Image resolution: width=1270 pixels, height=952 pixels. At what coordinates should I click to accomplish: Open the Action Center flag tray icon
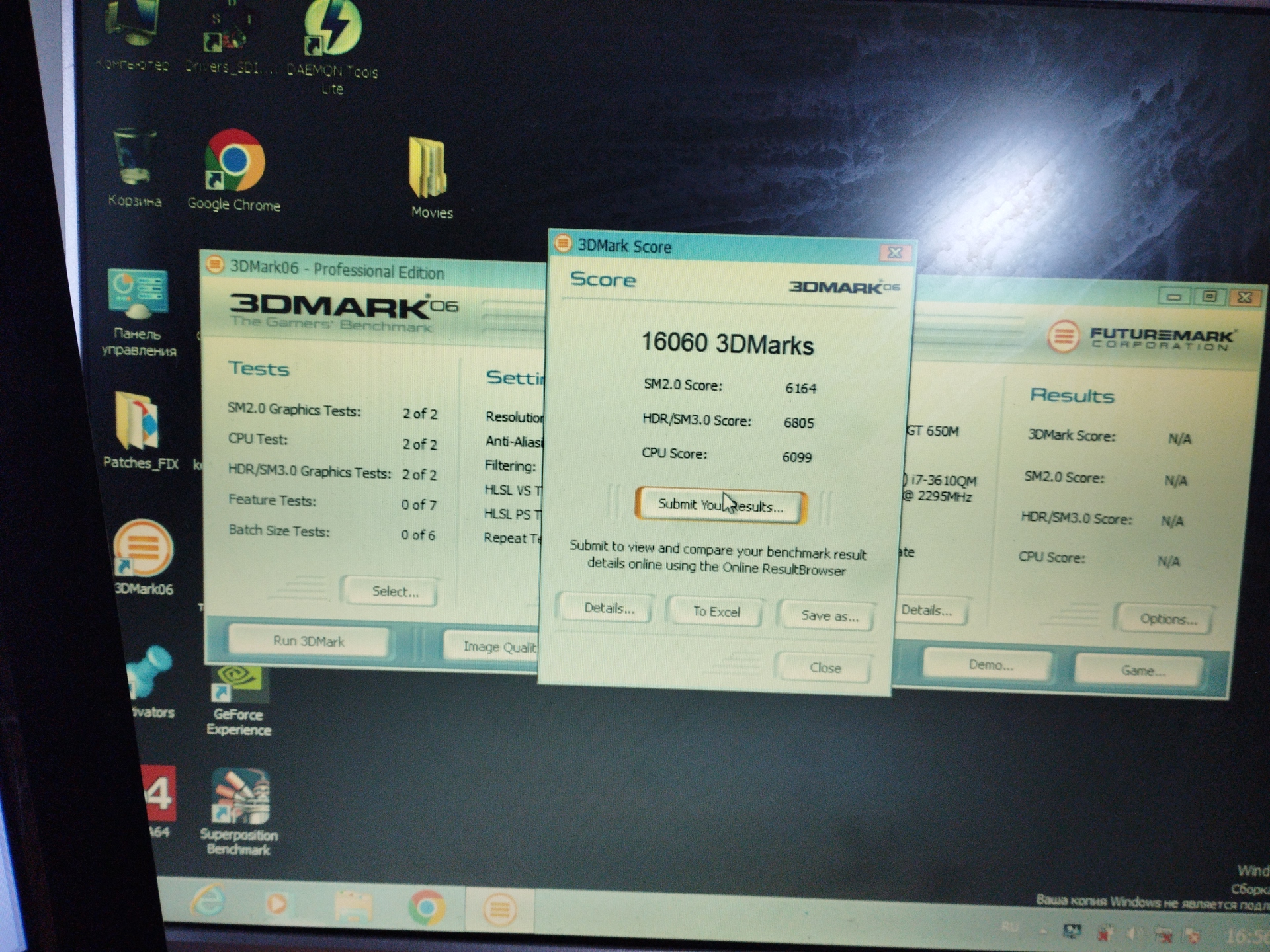click(1191, 935)
